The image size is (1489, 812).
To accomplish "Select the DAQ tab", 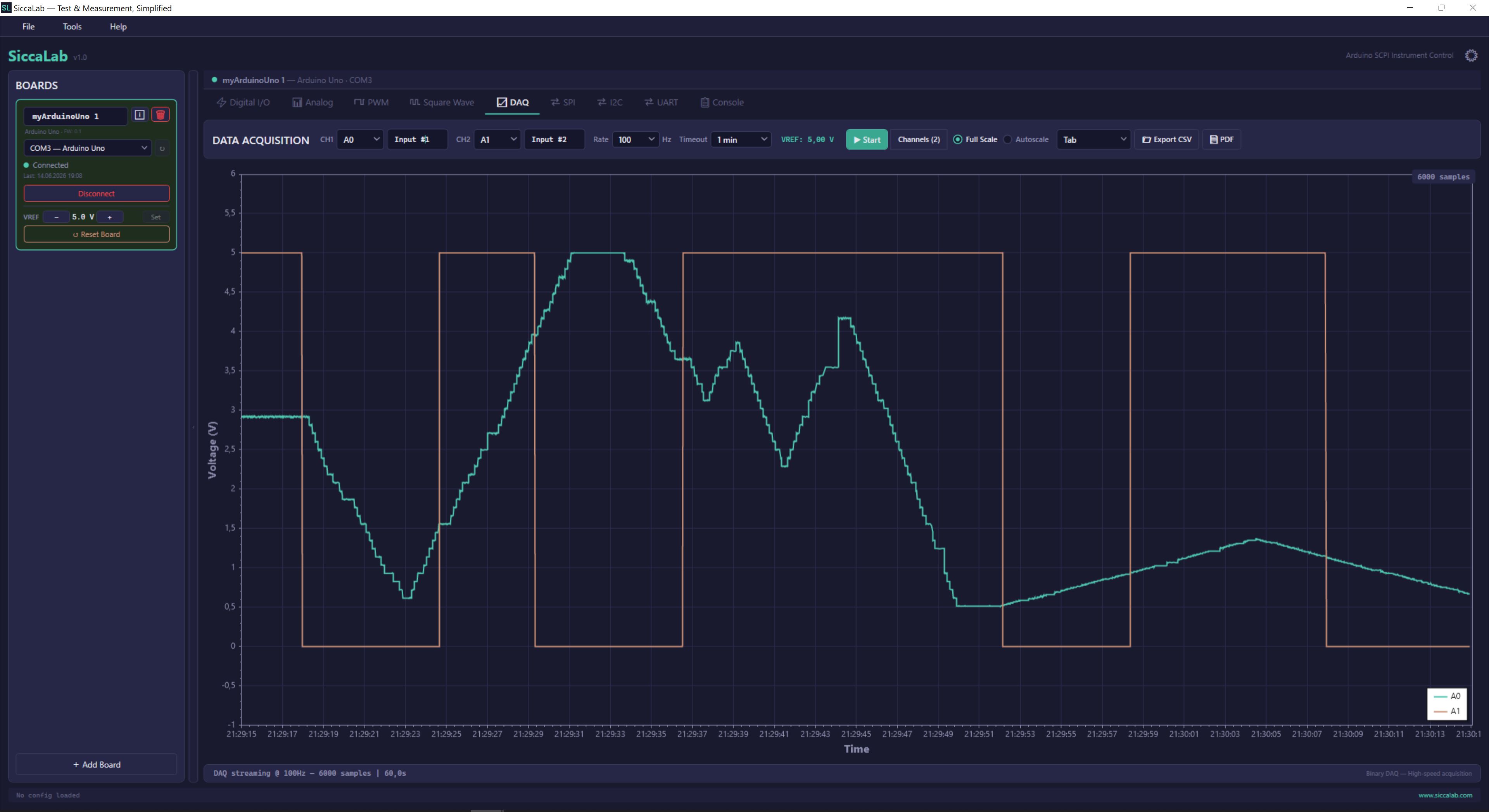I will point(512,102).
